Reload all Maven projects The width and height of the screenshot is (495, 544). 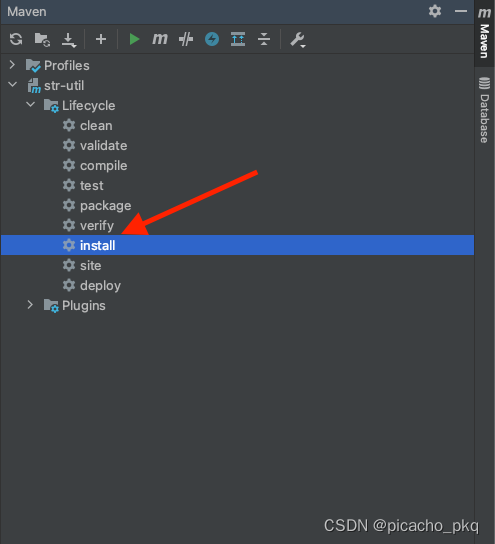pos(16,39)
